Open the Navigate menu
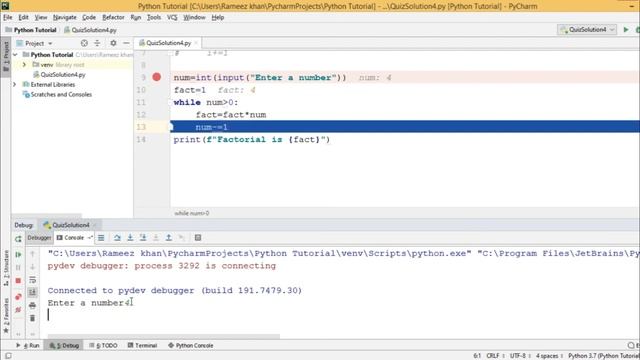This screenshot has height=360, width=640. pos(65,17)
